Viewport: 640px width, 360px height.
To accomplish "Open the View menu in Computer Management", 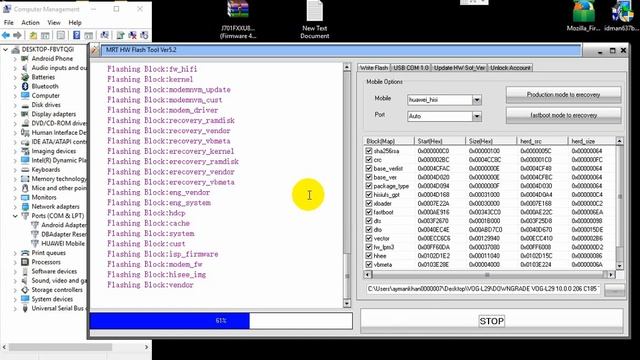I will (54, 22).
